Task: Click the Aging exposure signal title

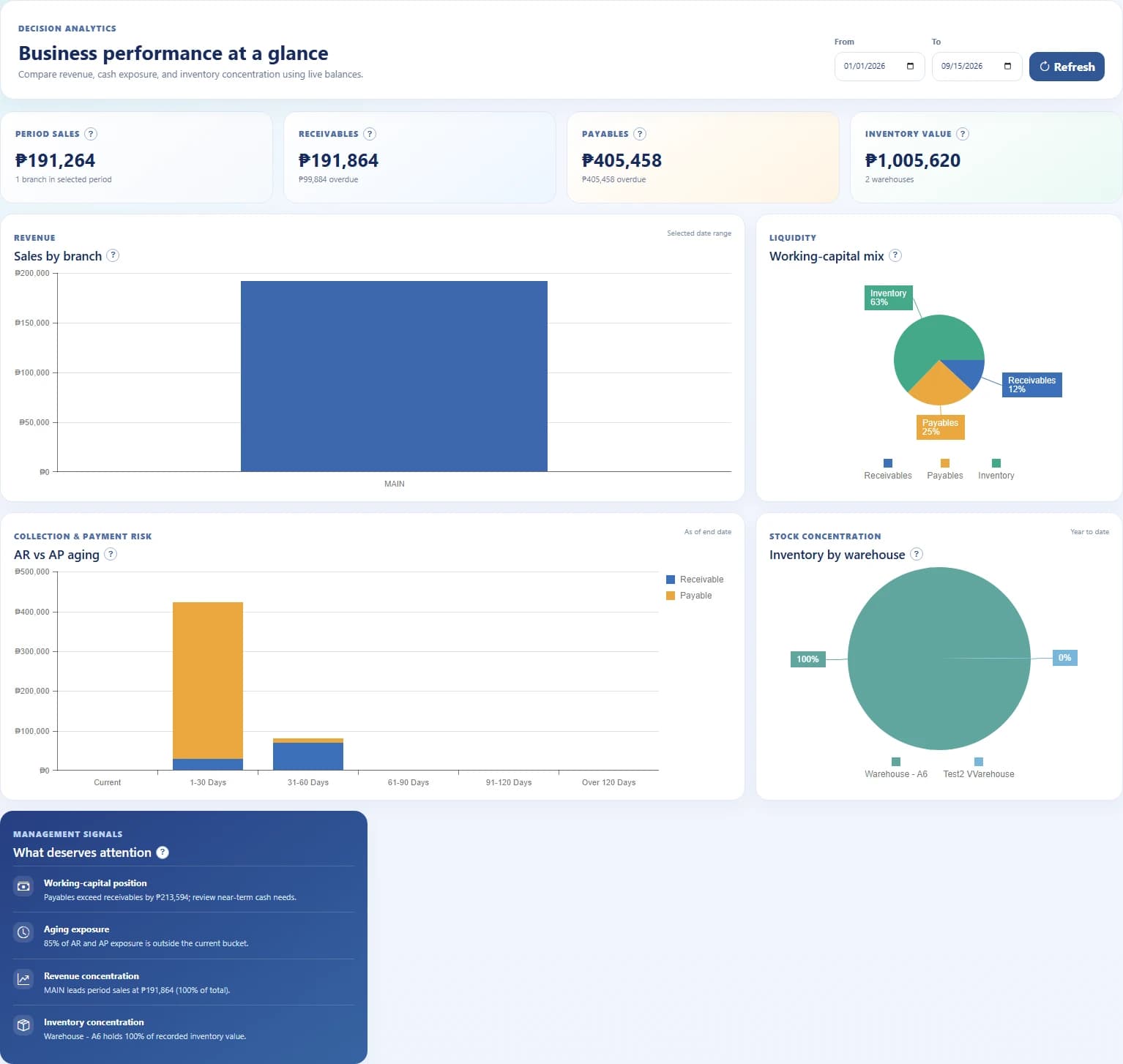Action: tap(76, 929)
